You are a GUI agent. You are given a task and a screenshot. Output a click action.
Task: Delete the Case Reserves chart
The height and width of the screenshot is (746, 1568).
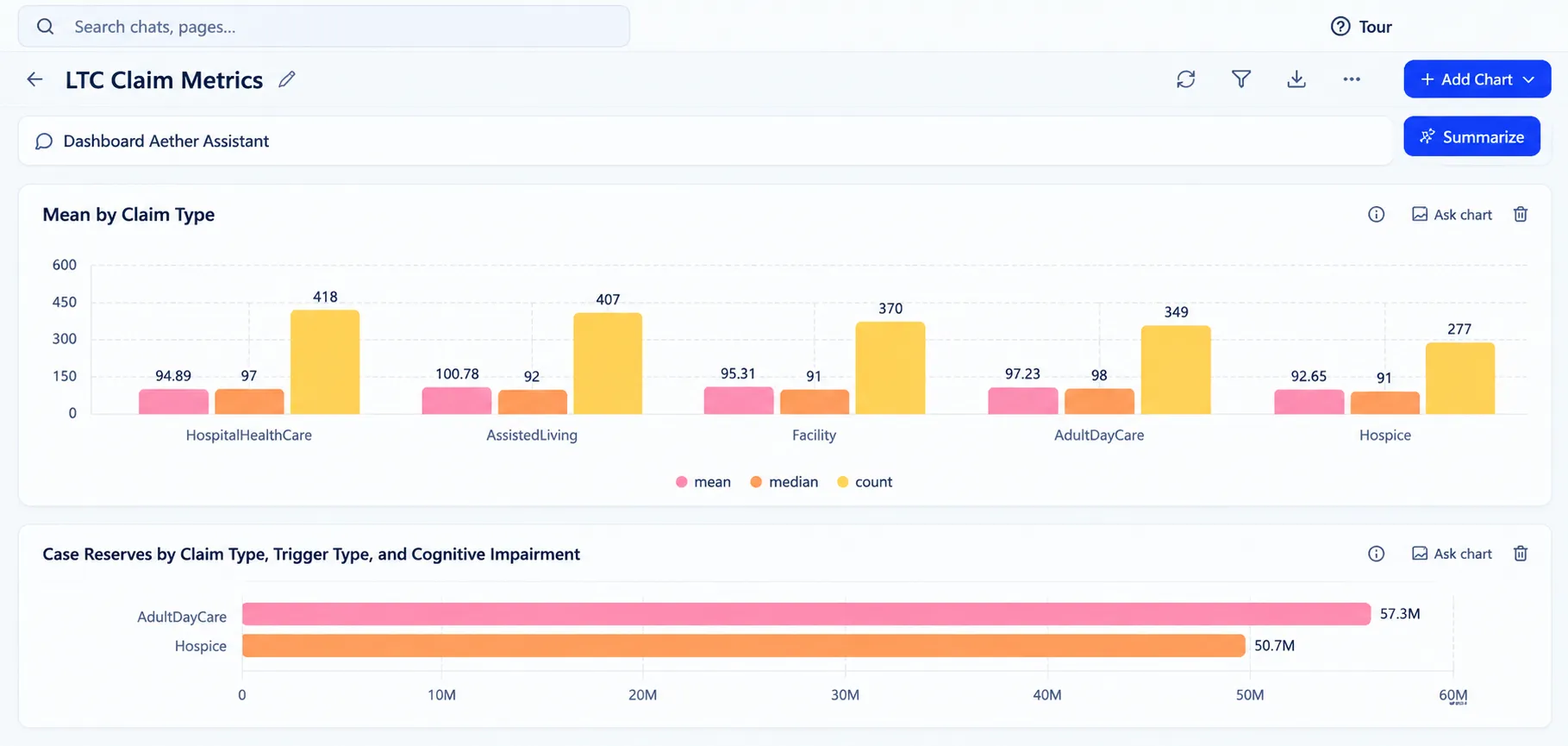pos(1521,554)
